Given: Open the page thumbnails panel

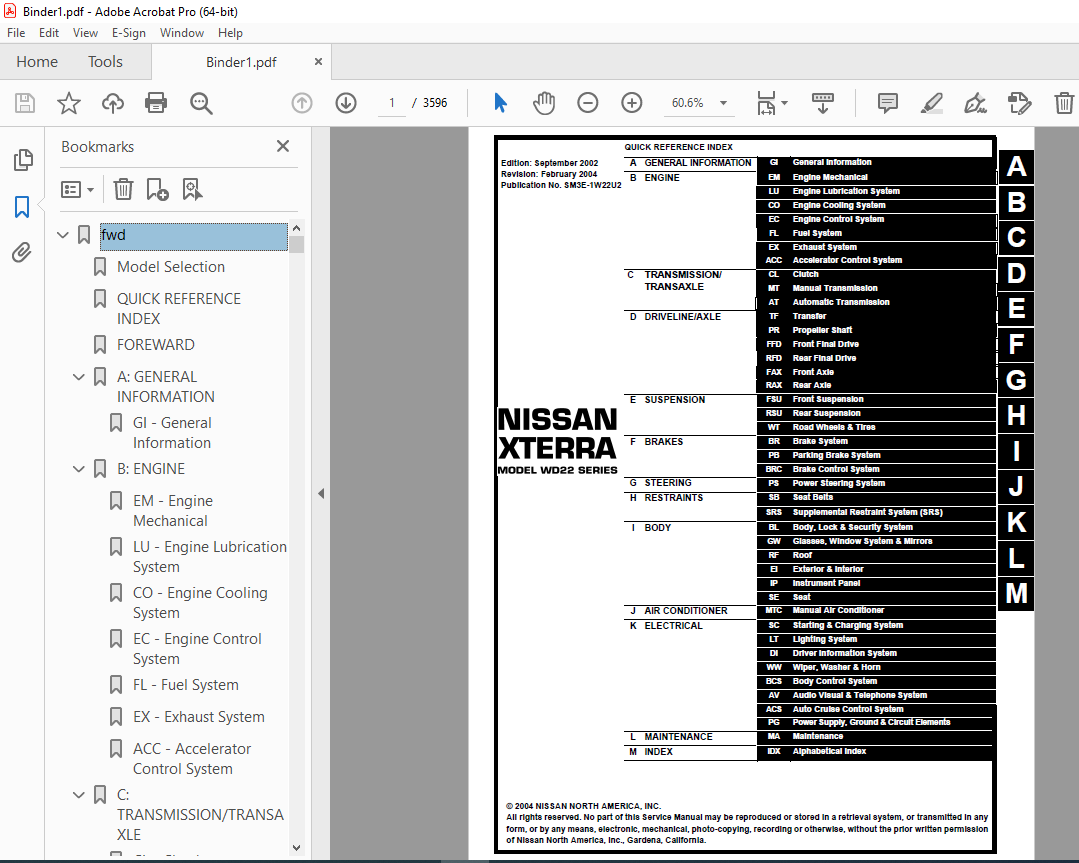Looking at the screenshot, I should pyautogui.click(x=23, y=160).
